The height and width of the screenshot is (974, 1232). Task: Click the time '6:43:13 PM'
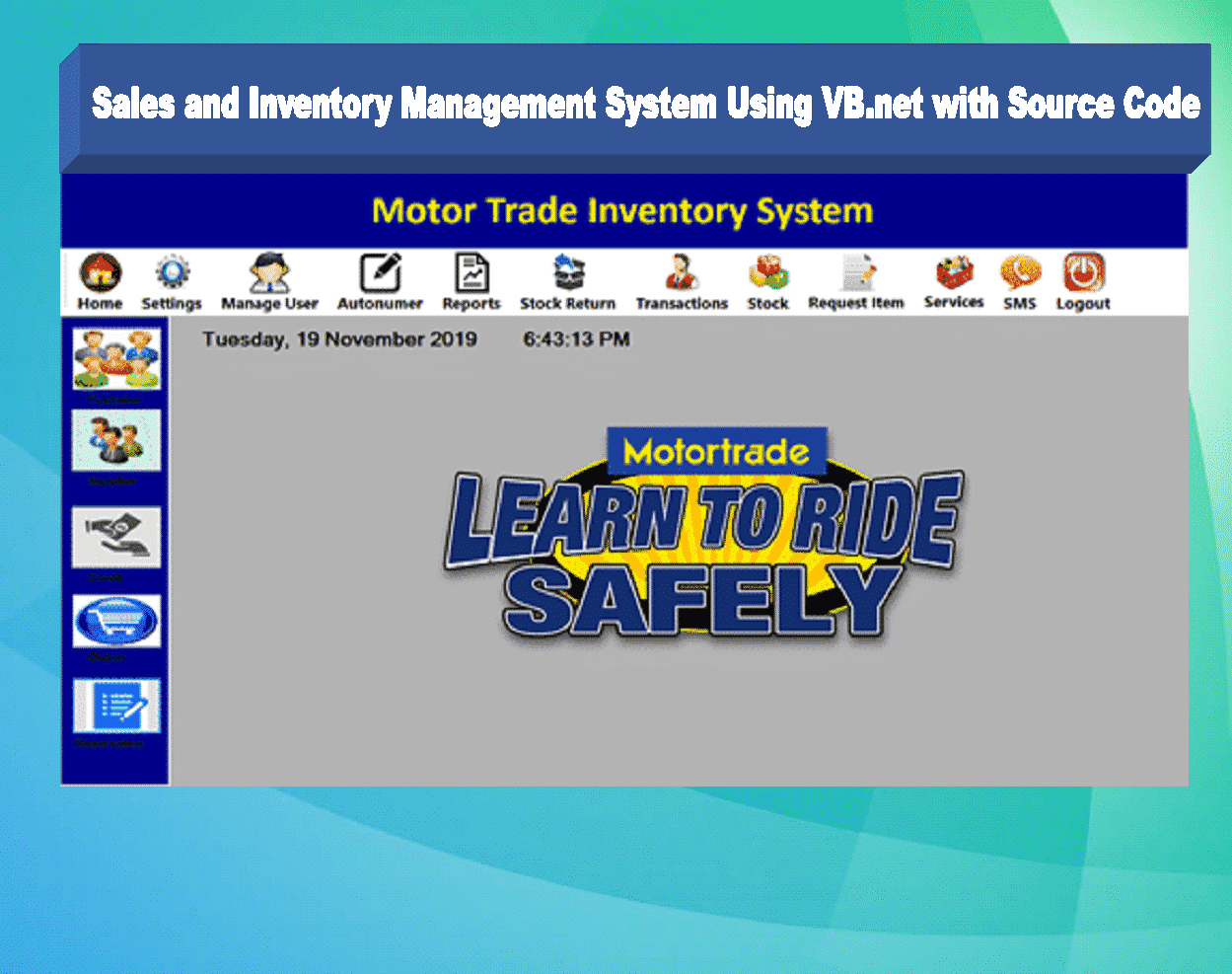(x=576, y=339)
